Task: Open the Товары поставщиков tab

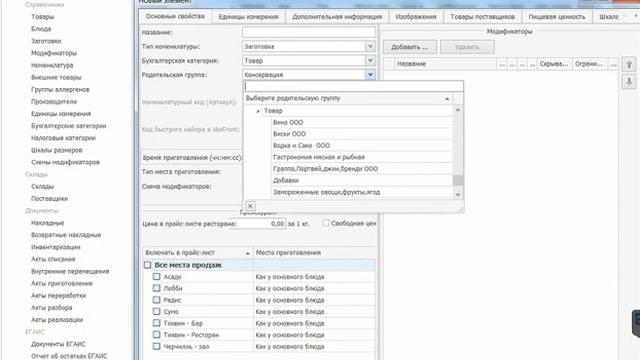Action: 482,17
